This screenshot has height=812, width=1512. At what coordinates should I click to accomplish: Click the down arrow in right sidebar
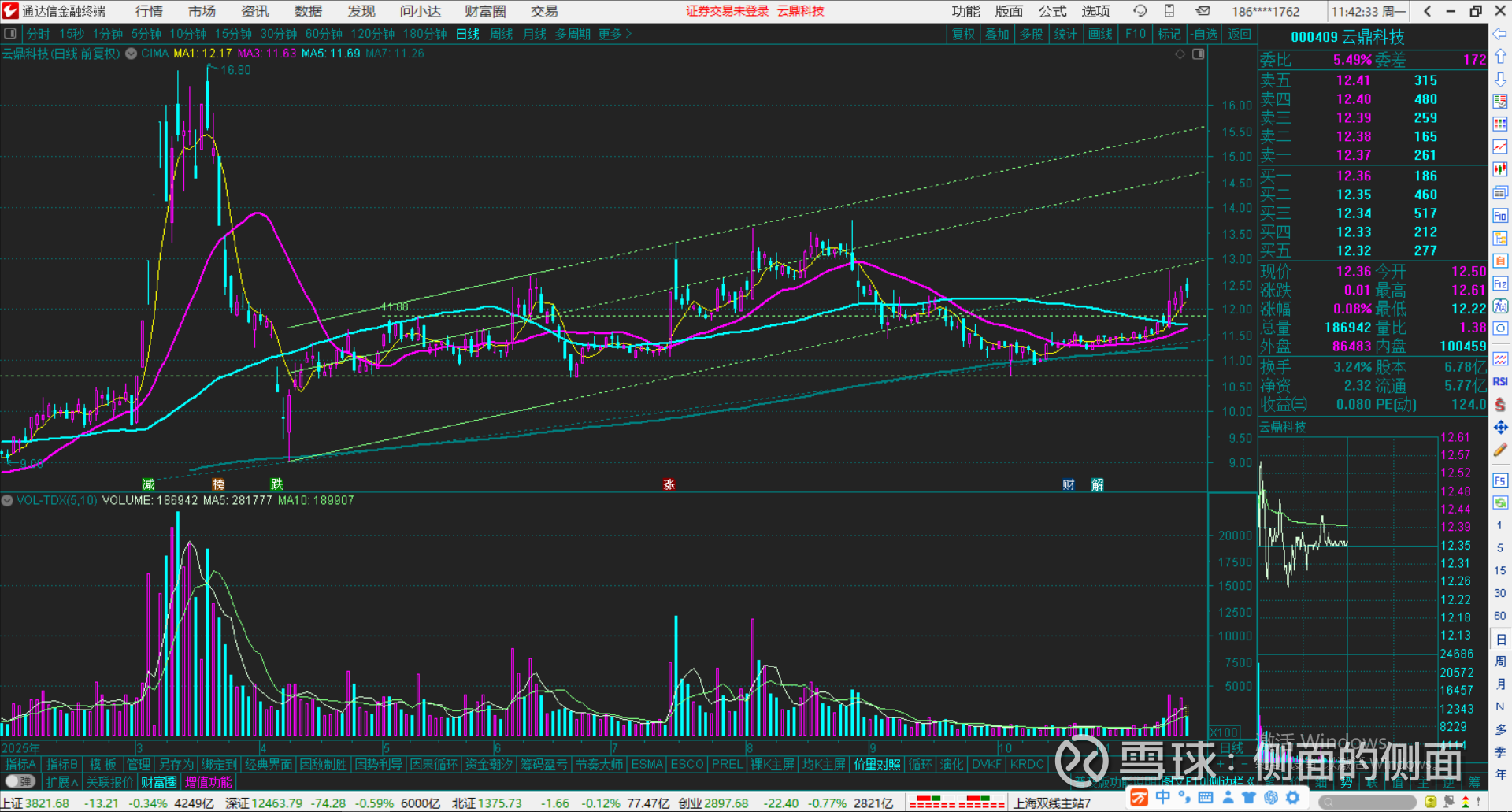(1500, 80)
